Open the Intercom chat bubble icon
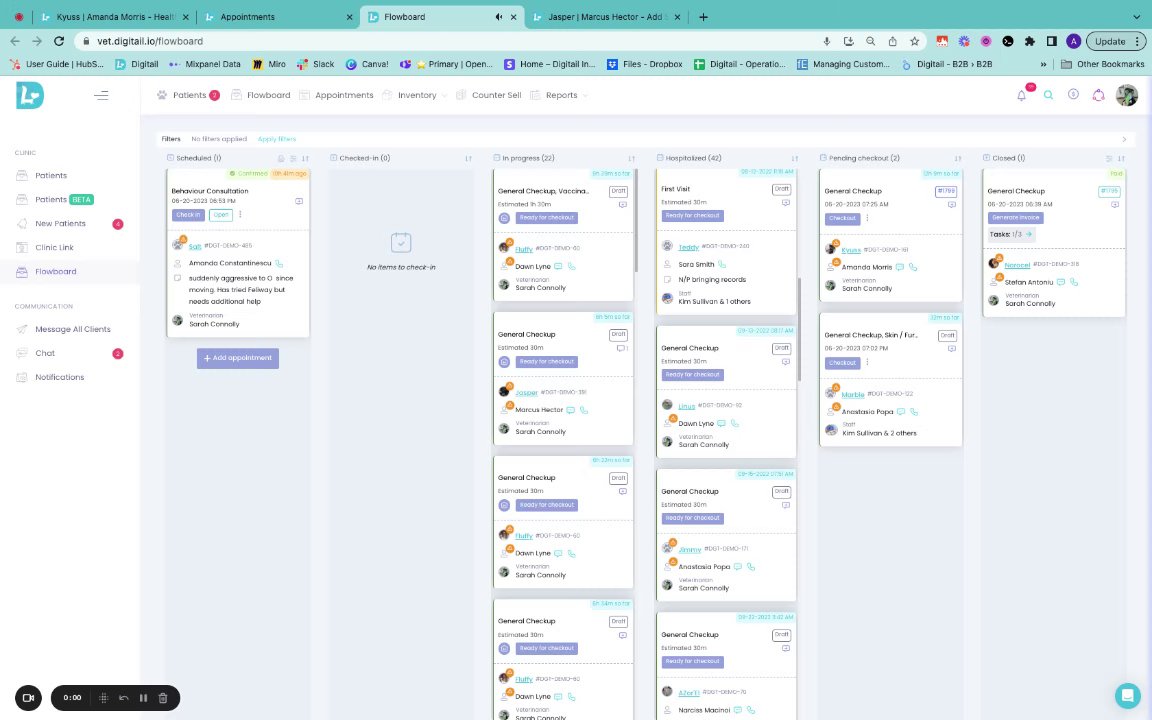Screen dimensions: 1152x720 [1127, 695]
